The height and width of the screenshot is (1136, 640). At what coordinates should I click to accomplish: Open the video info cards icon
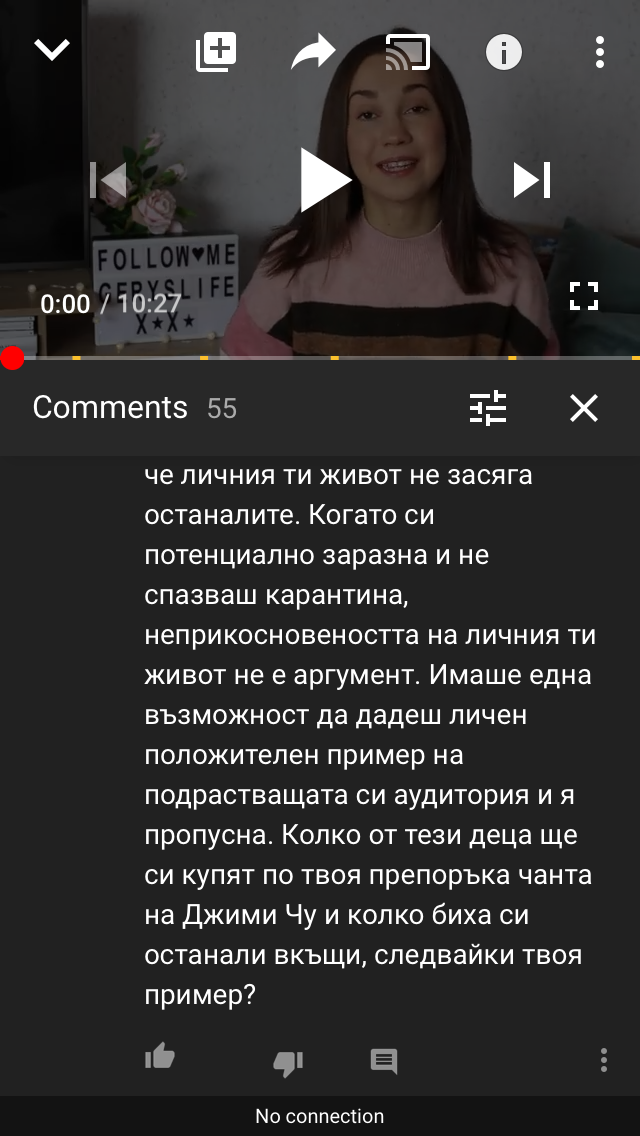pyautogui.click(x=504, y=52)
